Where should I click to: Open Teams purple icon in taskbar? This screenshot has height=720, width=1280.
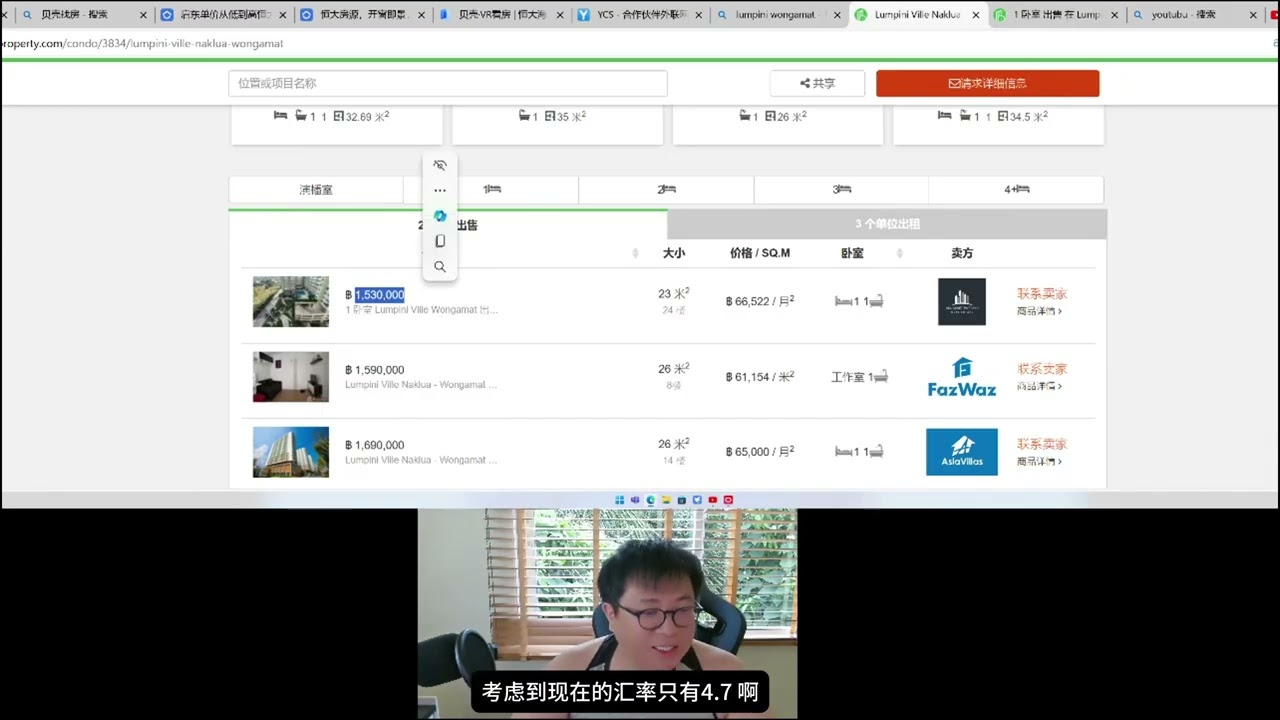[x=635, y=500]
